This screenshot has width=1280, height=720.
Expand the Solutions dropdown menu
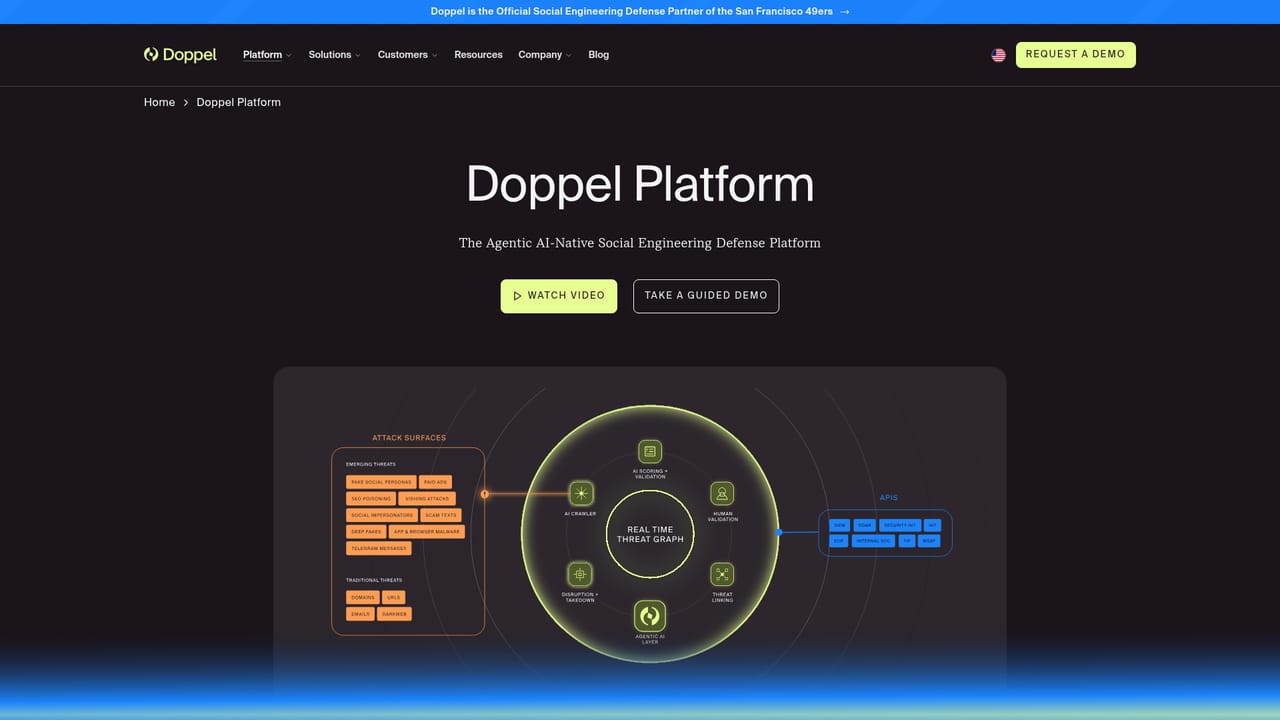click(334, 55)
